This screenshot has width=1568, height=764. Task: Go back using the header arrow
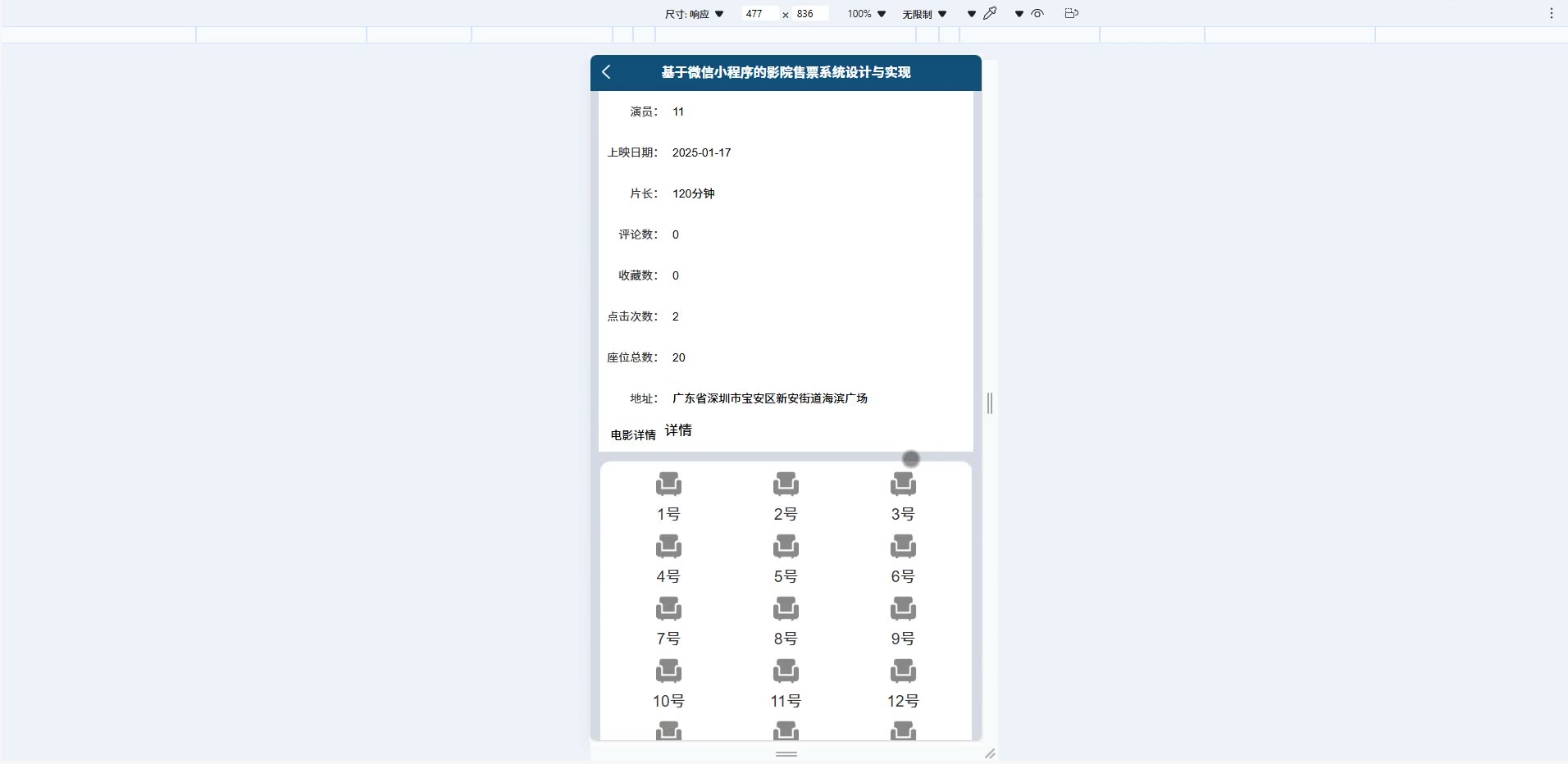tap(606, 72)
